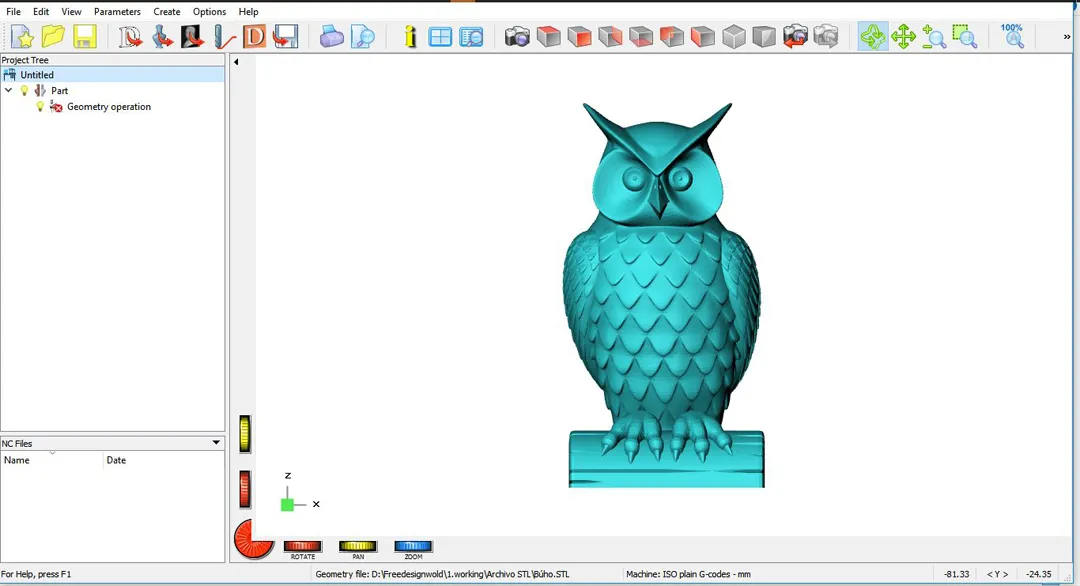Screen dimensions: 1080x586
Task: Click 'Machine: ISO plain G-codes - mm' status
Action: click(x=688, y=574)
